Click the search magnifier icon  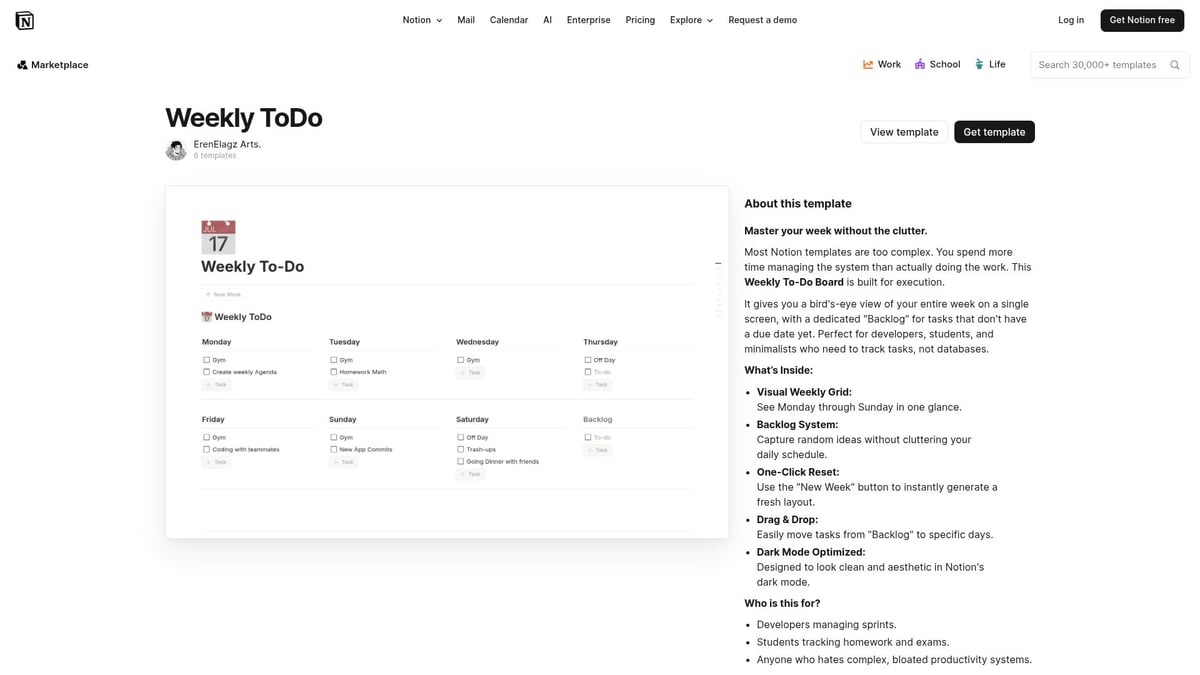tap(1174, 64)
